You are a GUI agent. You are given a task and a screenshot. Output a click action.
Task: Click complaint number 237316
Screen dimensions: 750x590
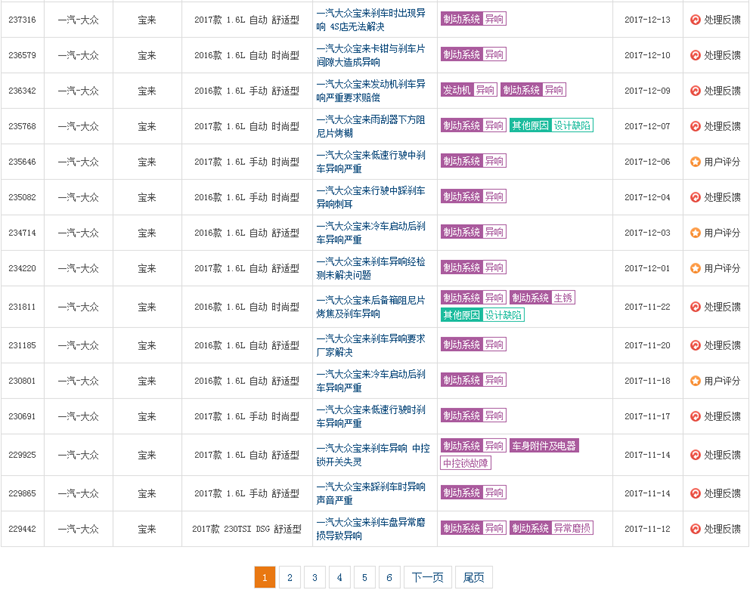22,20
